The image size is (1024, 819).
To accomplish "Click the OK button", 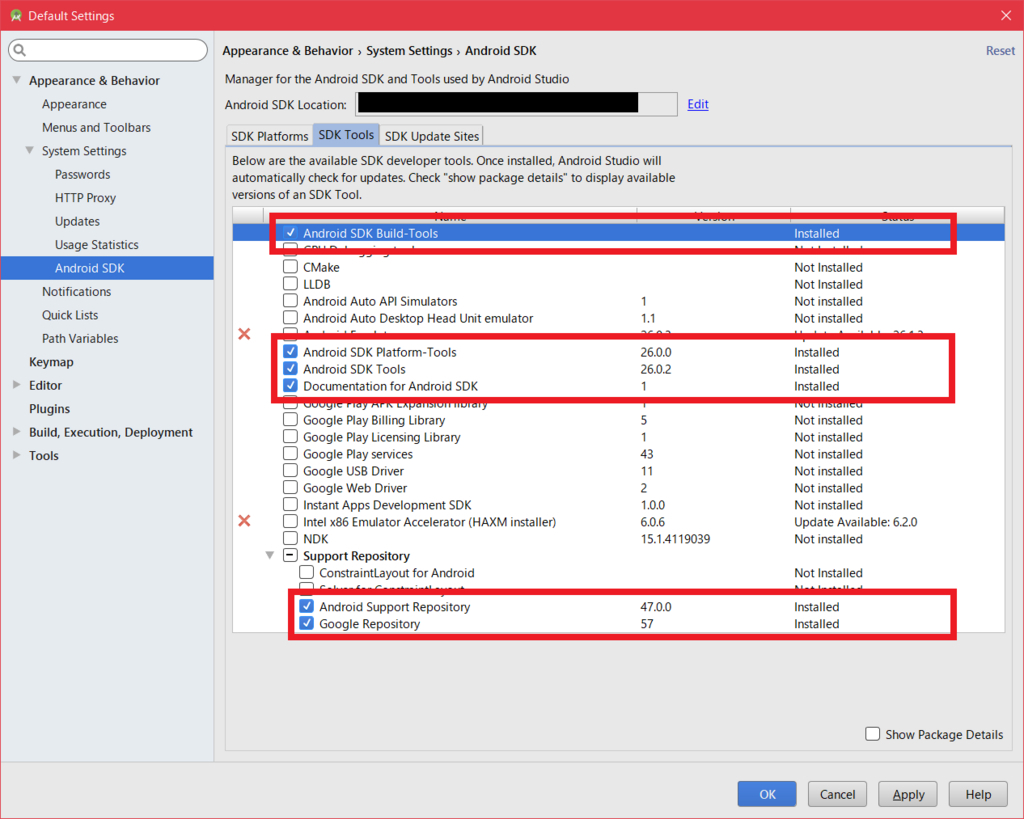I will [x=767, y=794].
